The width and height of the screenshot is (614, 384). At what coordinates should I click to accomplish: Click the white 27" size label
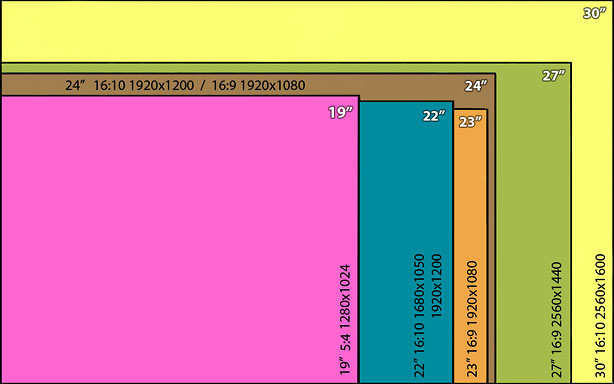[x=554, y=76]
